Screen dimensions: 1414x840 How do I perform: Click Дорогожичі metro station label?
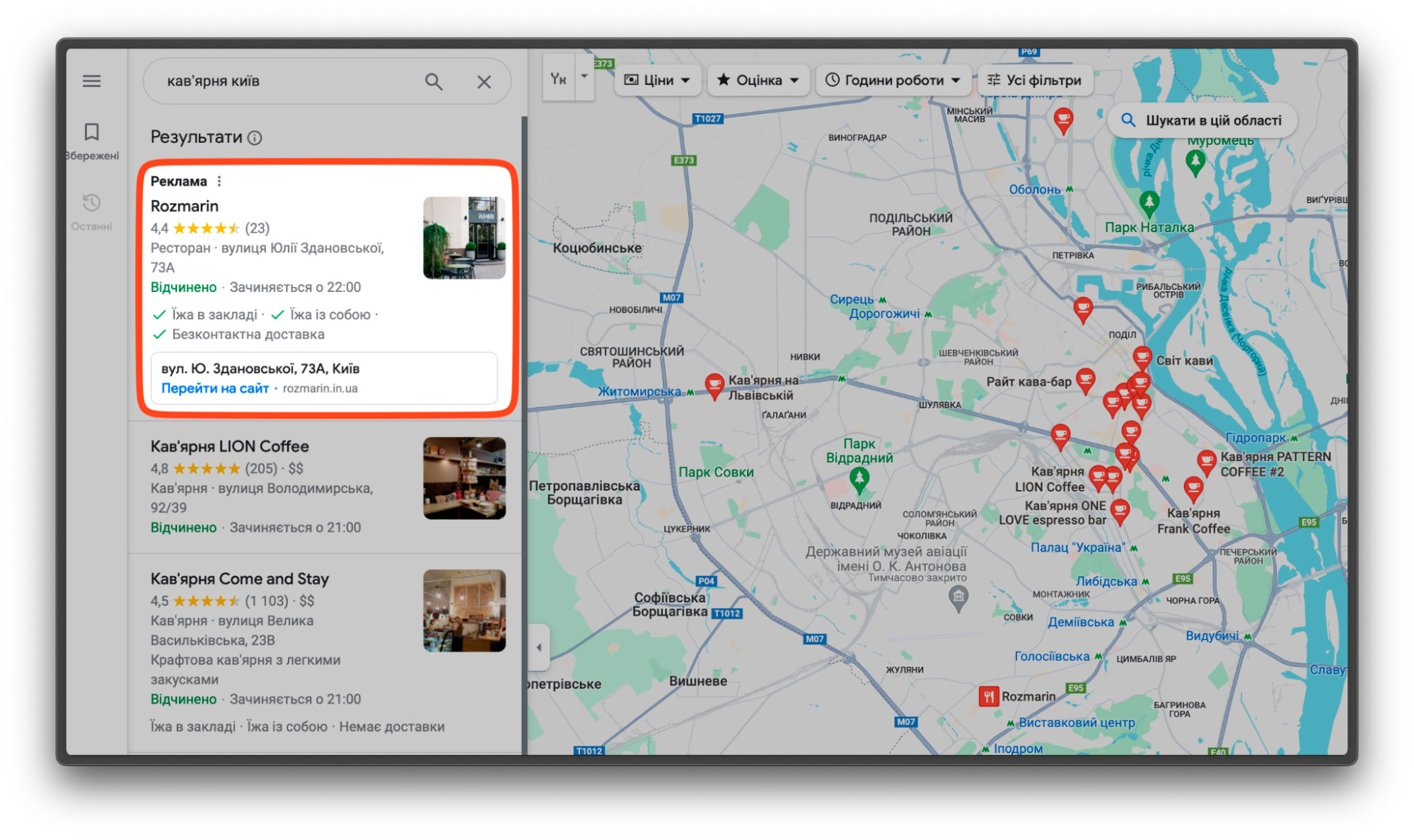(x=884, y=314)
